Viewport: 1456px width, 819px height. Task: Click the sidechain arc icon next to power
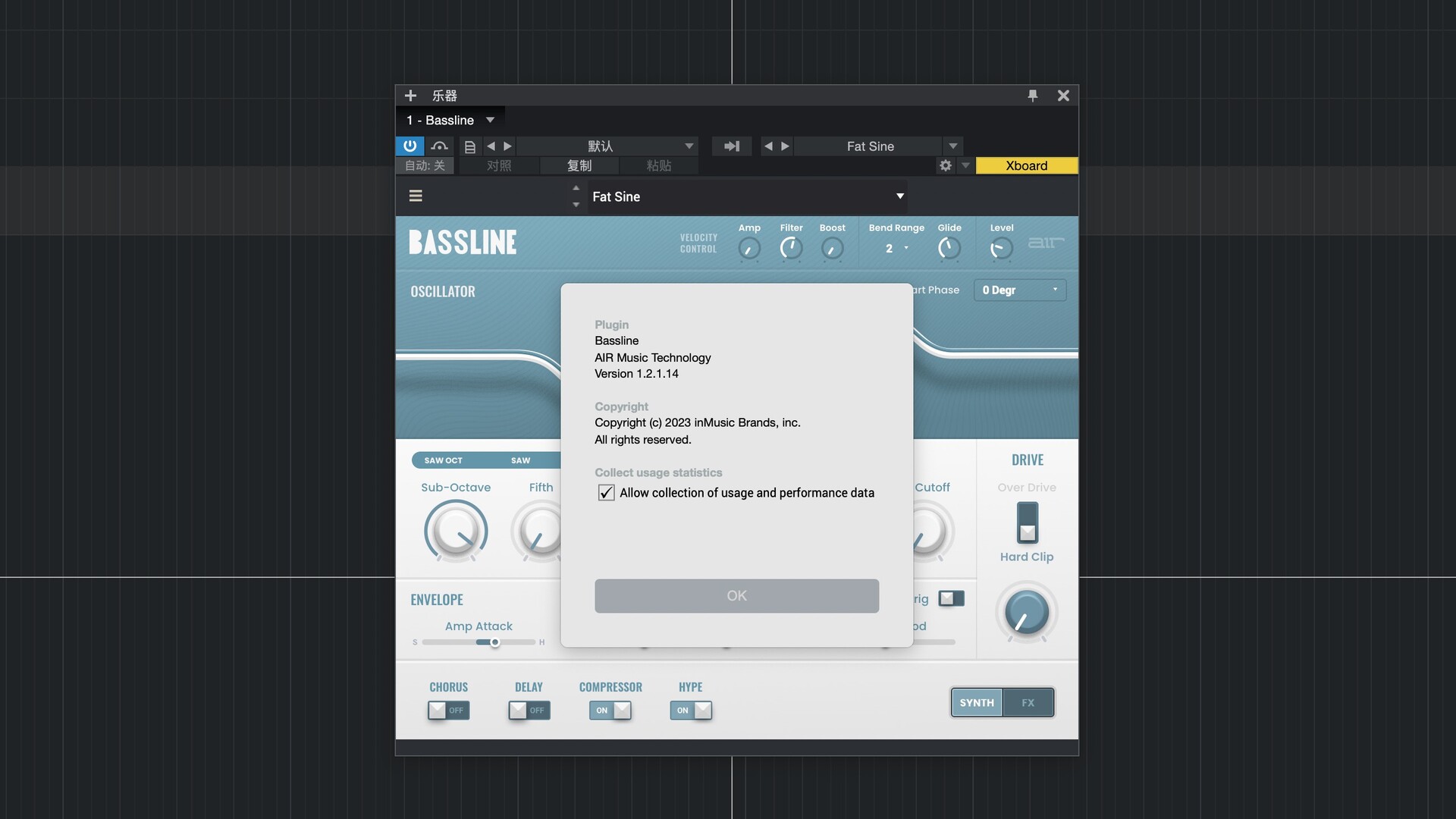(x=439, y=146)
